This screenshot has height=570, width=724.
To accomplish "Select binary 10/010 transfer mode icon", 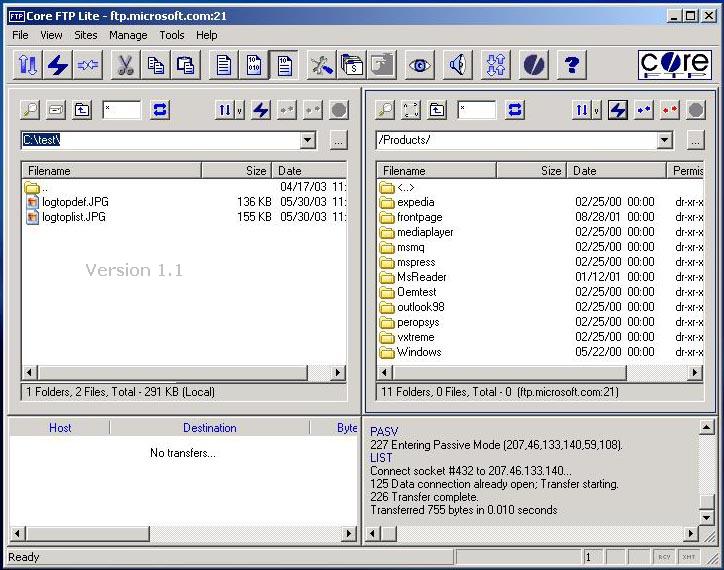I will coord(253,65).
